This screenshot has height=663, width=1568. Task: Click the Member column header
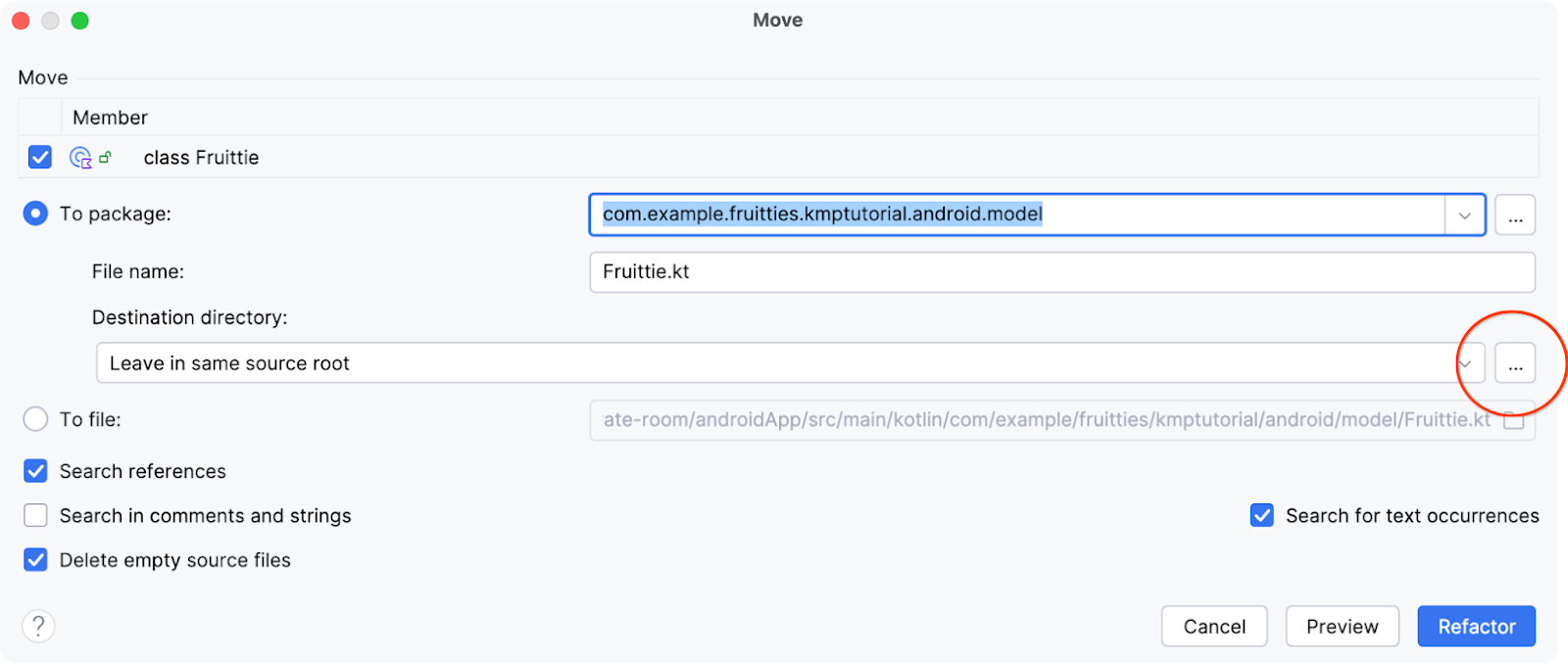click(110, 118)
